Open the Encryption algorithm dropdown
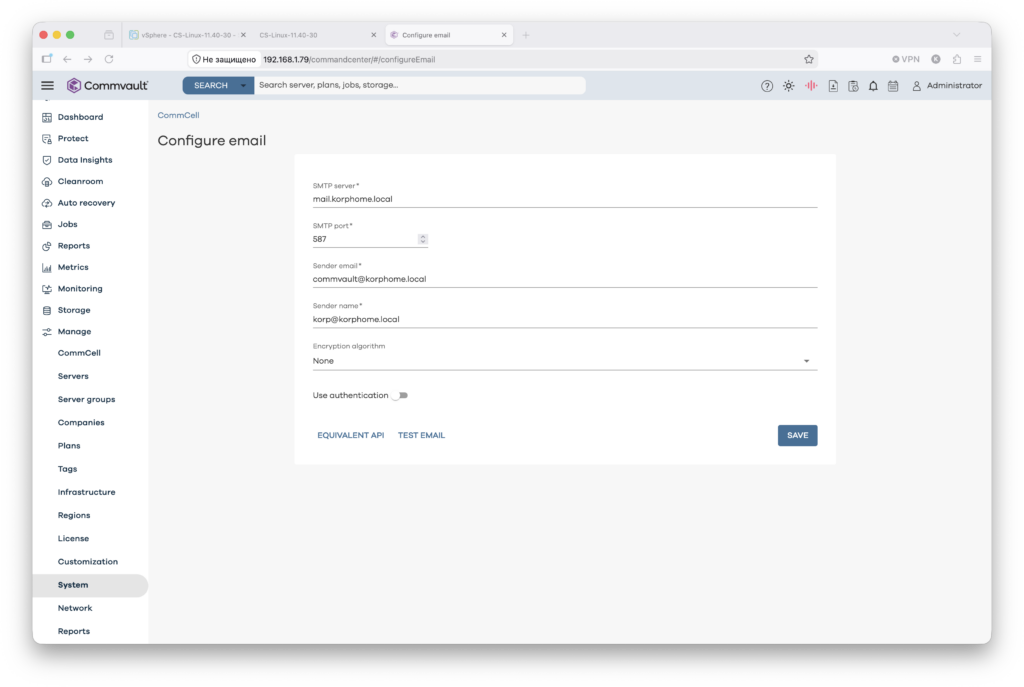This screenshot has width=1024, height=687. click(x=565, y=361)
